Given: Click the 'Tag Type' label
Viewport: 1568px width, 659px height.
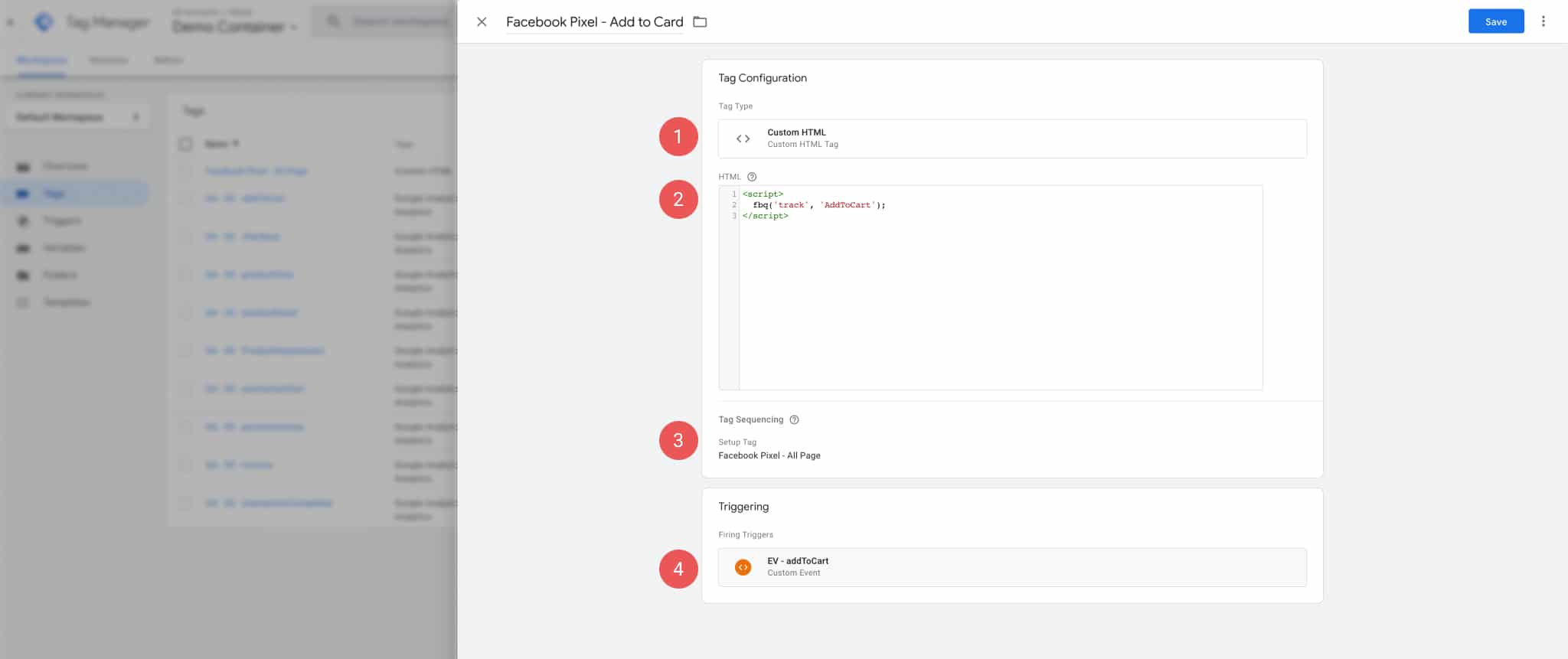Looking at the screenshot, I should point(735,106).
